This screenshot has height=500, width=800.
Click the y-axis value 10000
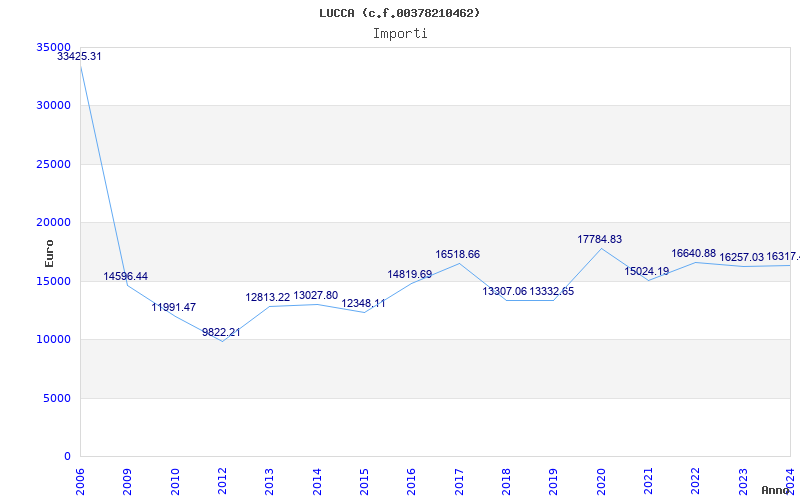point(53,340)
